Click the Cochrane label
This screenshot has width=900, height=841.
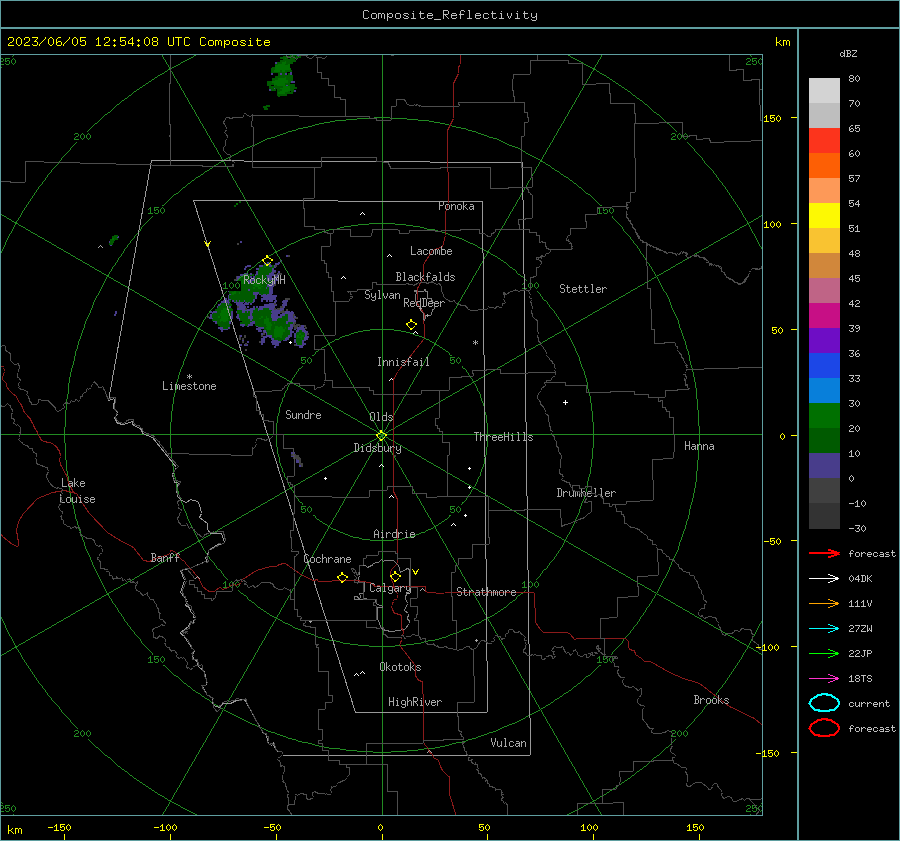point(327,559)
